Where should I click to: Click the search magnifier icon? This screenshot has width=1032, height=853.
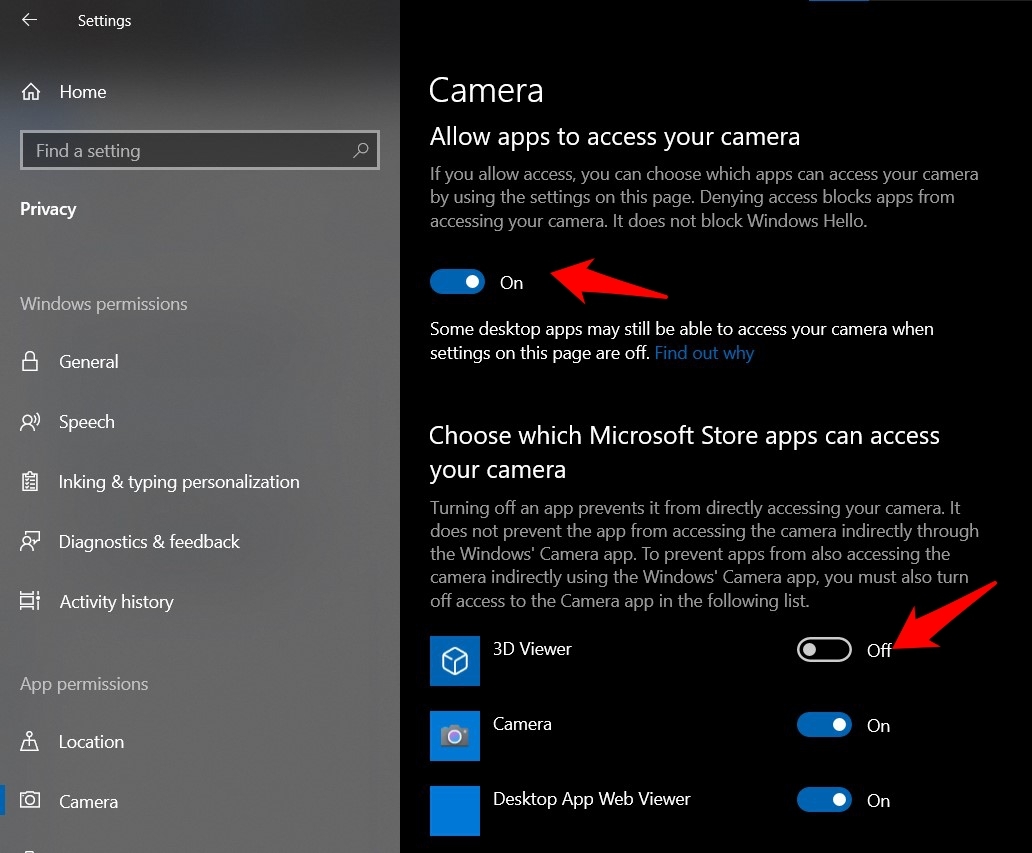[361, 150]
